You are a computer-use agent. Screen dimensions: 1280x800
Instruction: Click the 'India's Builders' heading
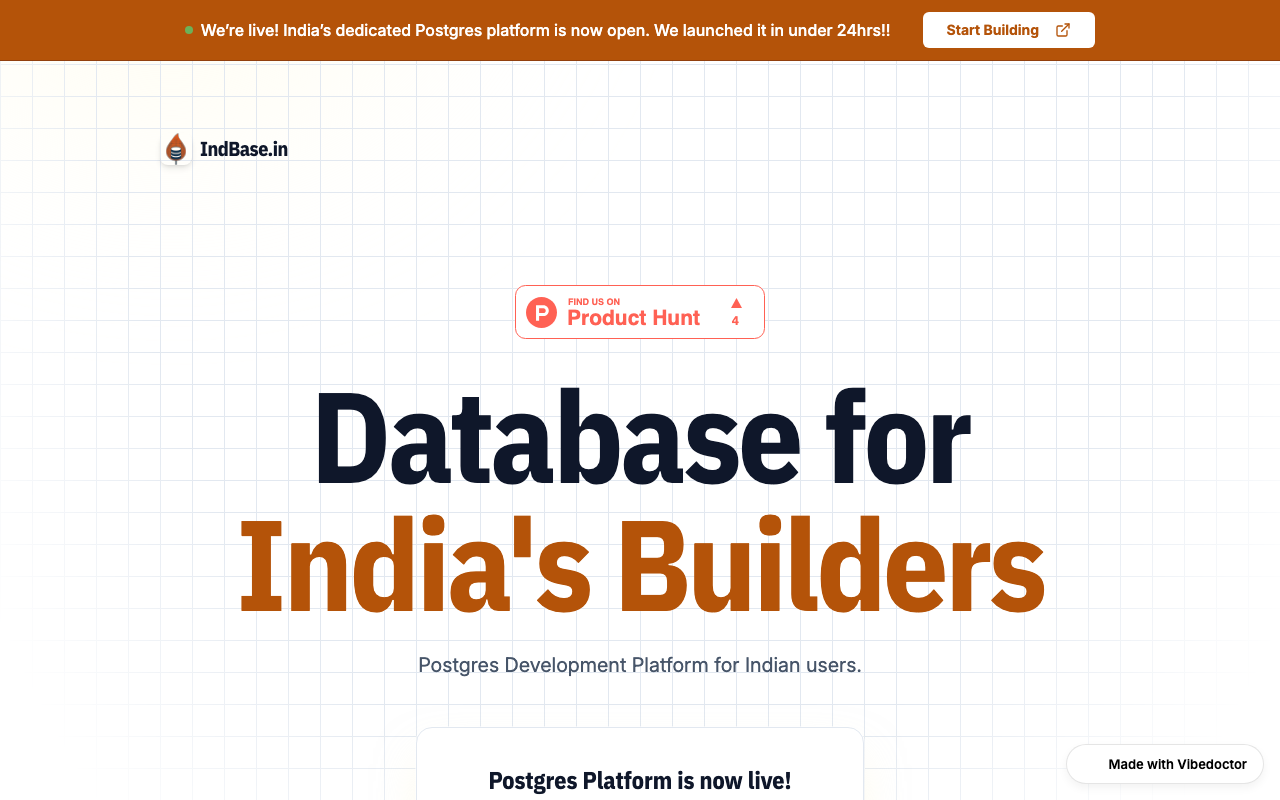pyautogui.click(x=642, y=566)
